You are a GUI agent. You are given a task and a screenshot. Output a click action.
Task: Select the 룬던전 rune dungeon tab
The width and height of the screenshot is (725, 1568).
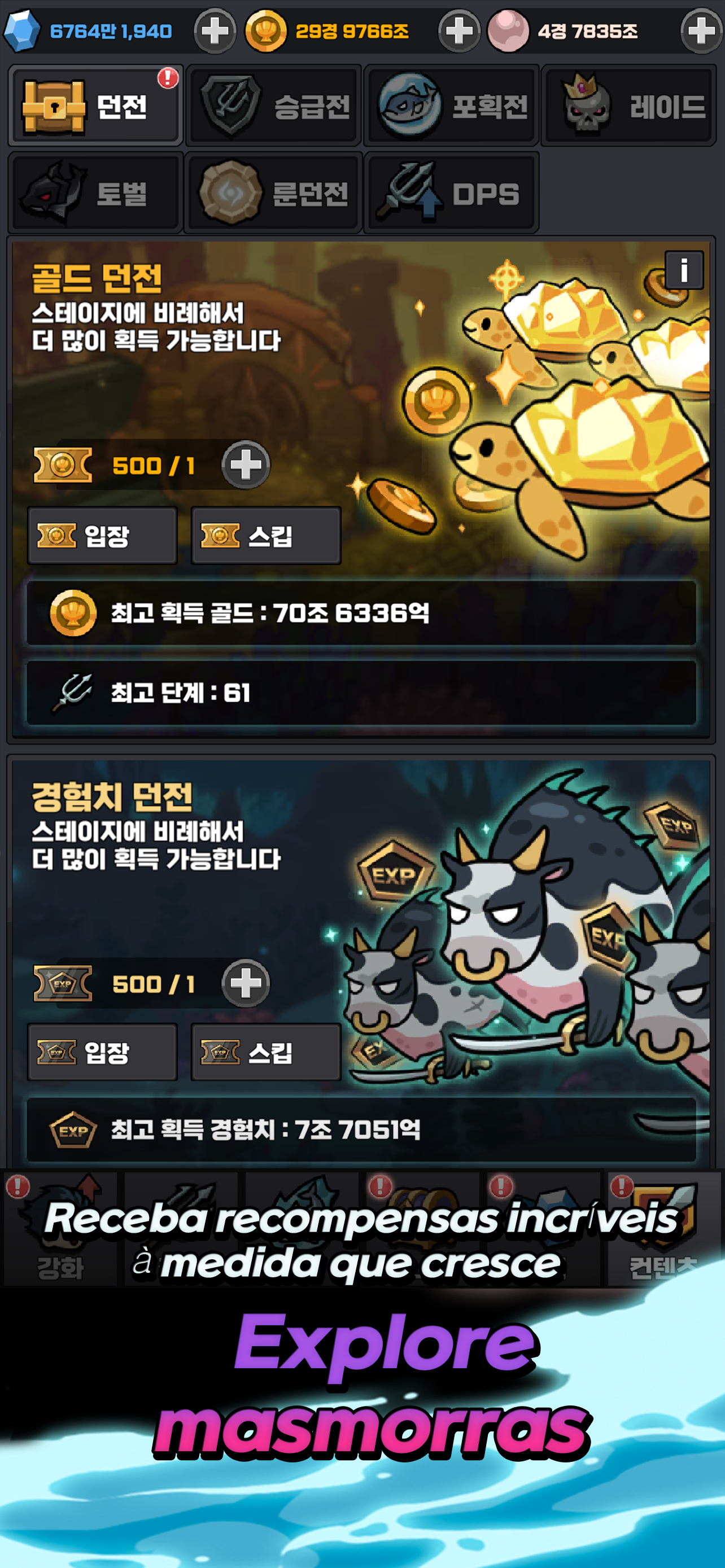click(x=273, y=193)
